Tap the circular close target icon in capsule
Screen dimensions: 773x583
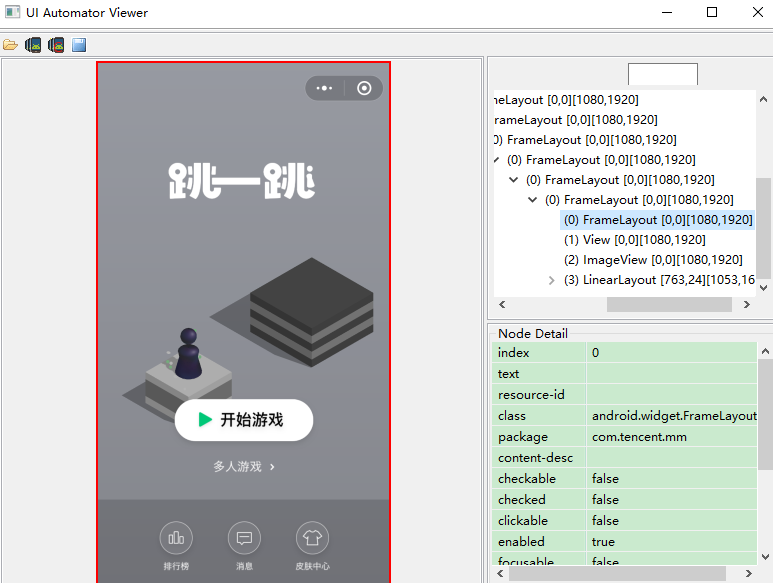[x=364, y=88]
